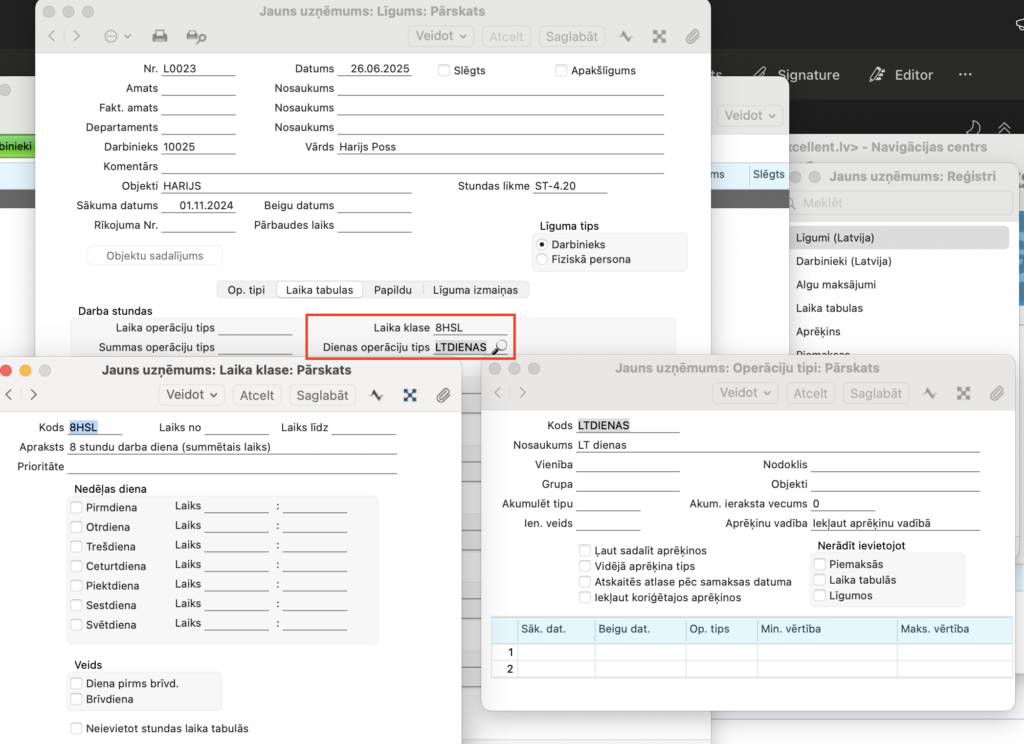Click Aprēķinu vadība field
Screen dimensions: 1024x744
coord(895,523)
